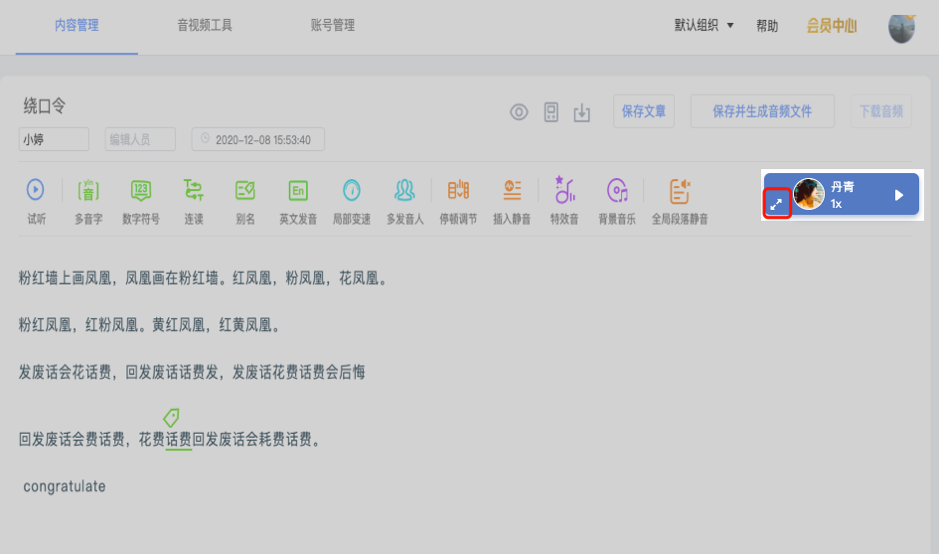Switch to the 音视频工具 tab
This screenshot has width=939, height=554.
[x=204, y=25]
